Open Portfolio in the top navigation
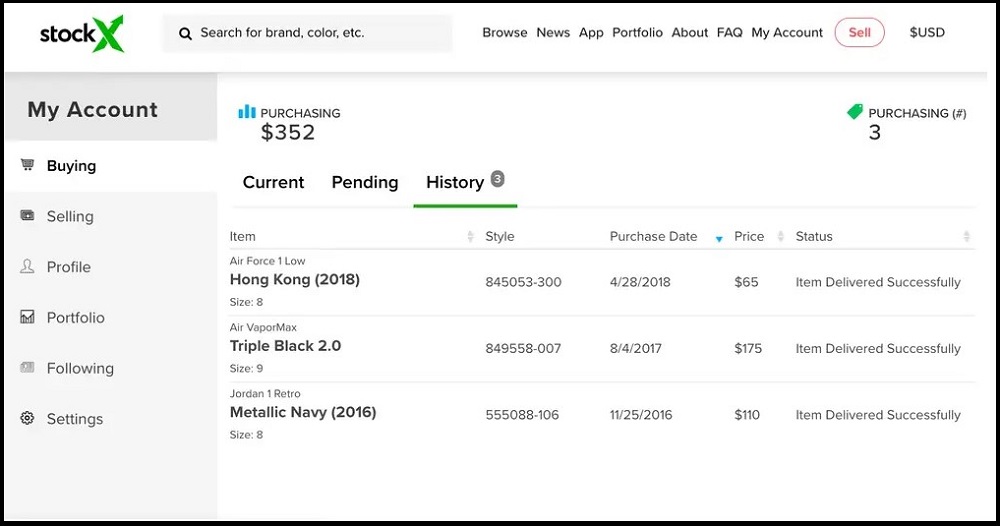Viewport: 1000px width, 526px height. pyautogui.click(x=637, y=33)
